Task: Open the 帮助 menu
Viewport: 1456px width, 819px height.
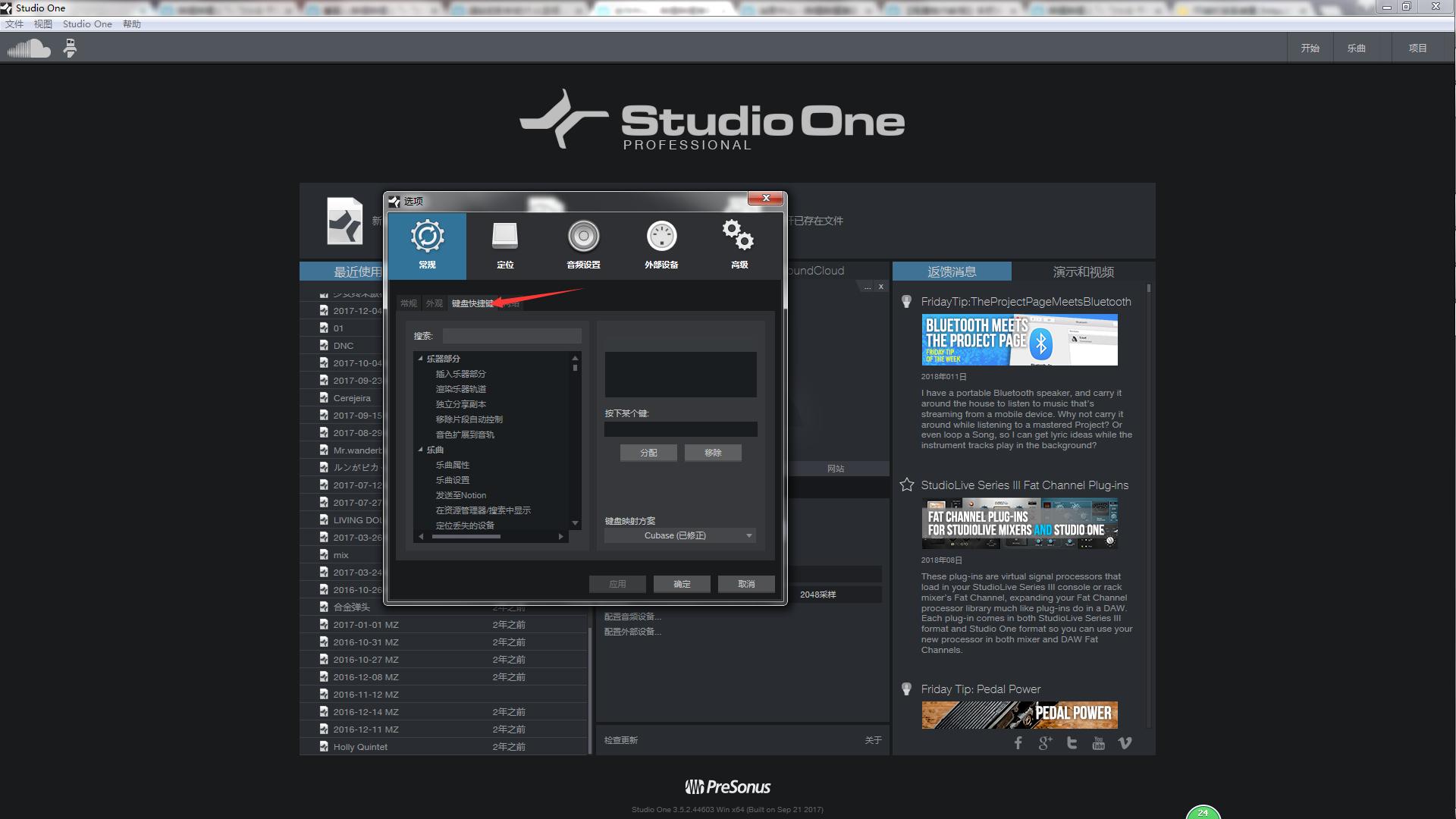Action: 132,24
